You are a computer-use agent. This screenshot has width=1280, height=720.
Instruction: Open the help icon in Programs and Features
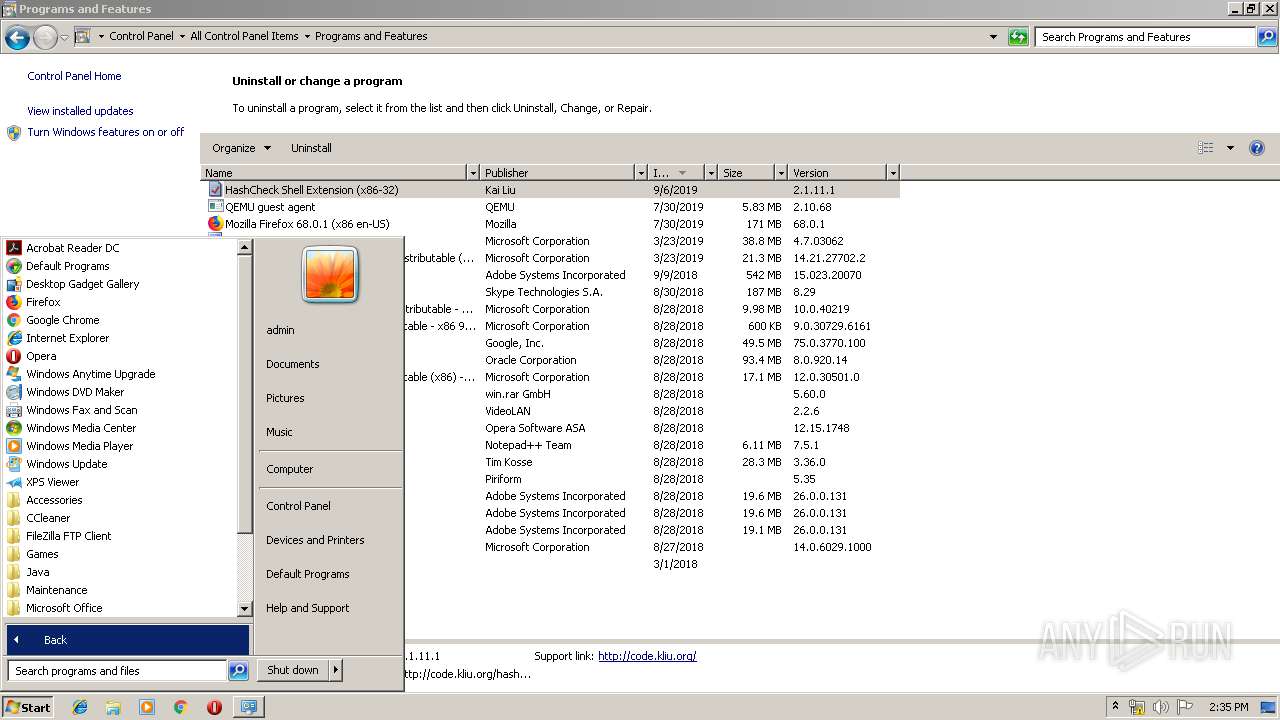tap(1257, 148)
